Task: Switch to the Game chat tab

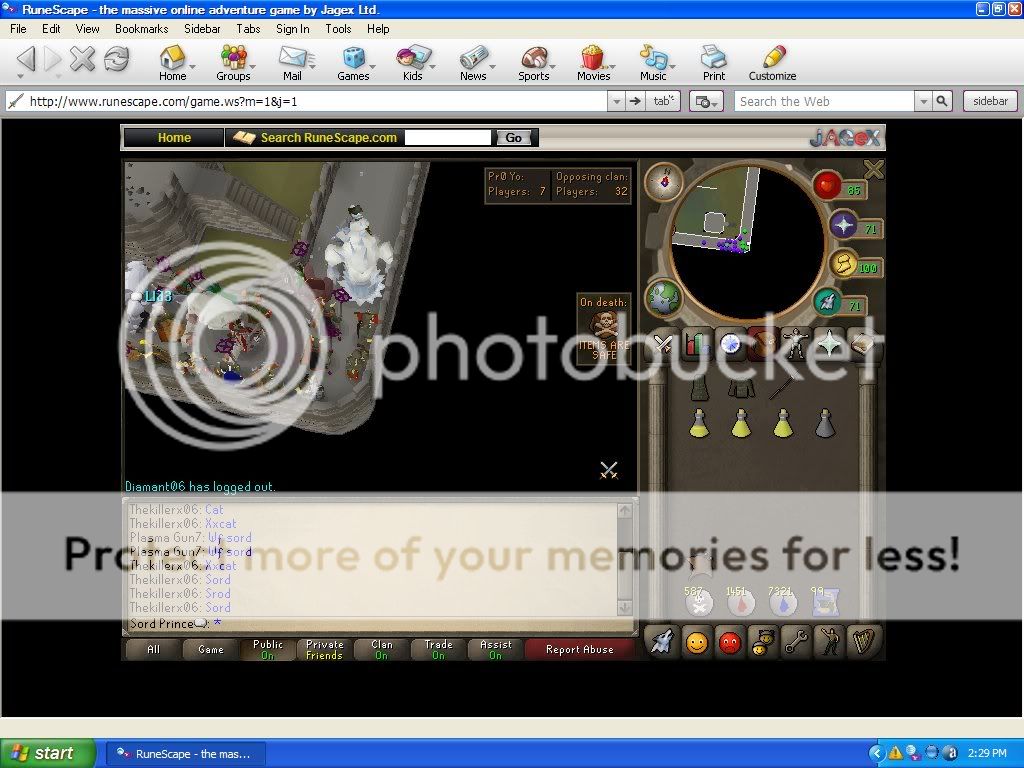Action: (210, 648)
